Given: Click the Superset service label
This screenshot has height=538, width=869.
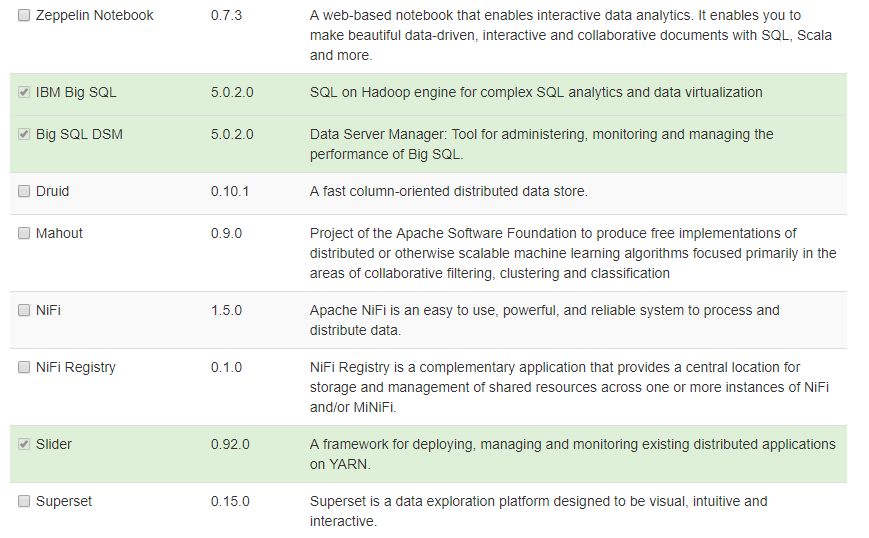Looking at the screenshot, I should (x=63, y=501).
